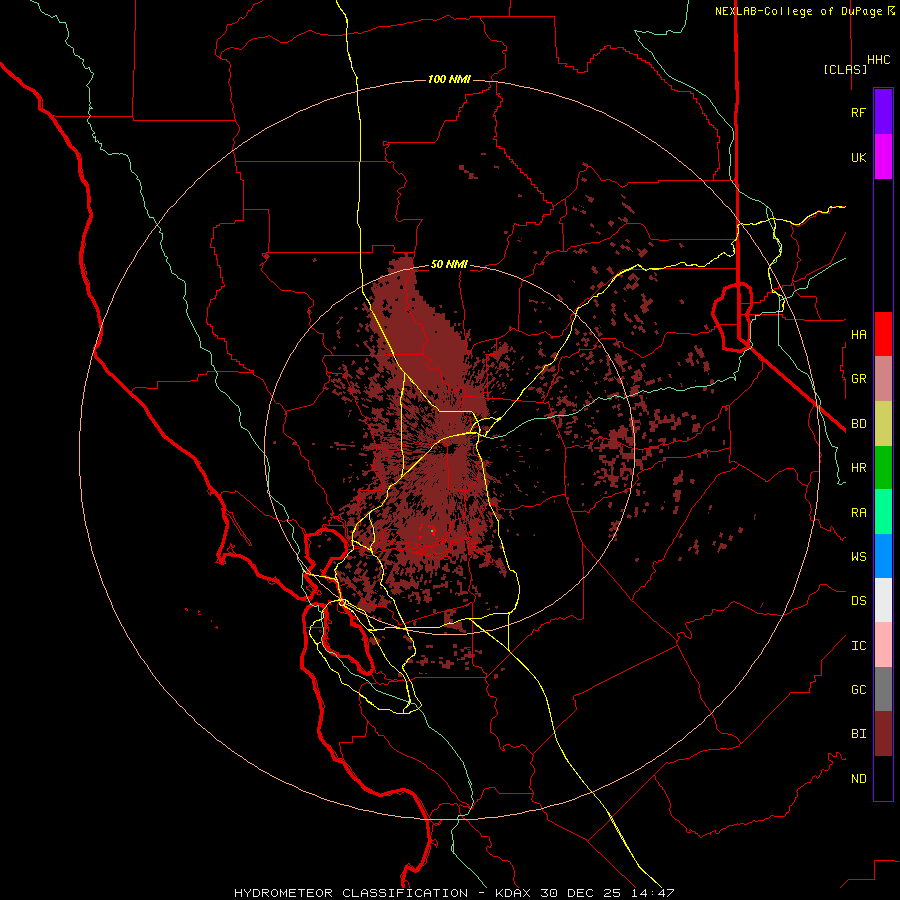Click the UK legend label
Image resolution: width=900 pixels, height=900 pixels.
tap(859, 158)
